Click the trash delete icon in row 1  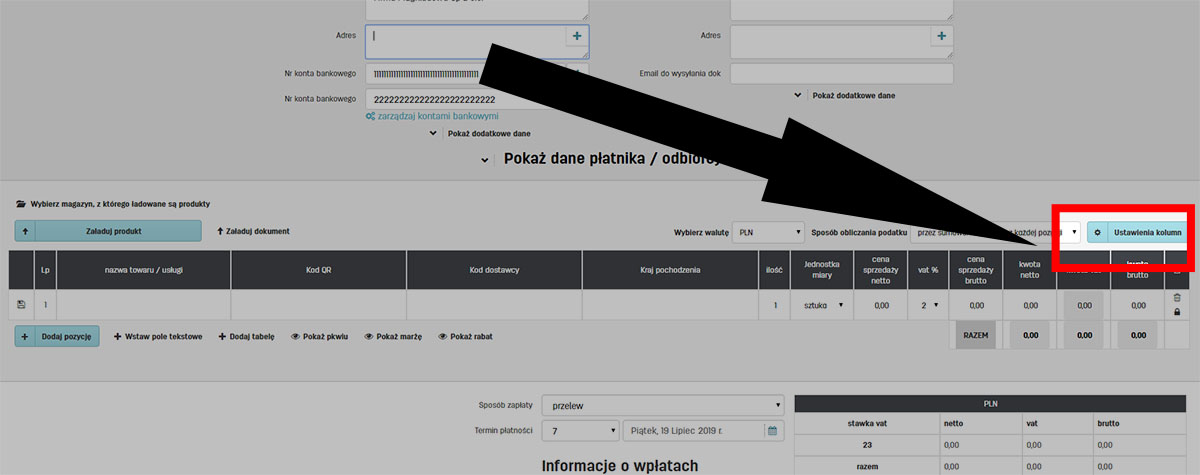click(x=1177, y=298)
